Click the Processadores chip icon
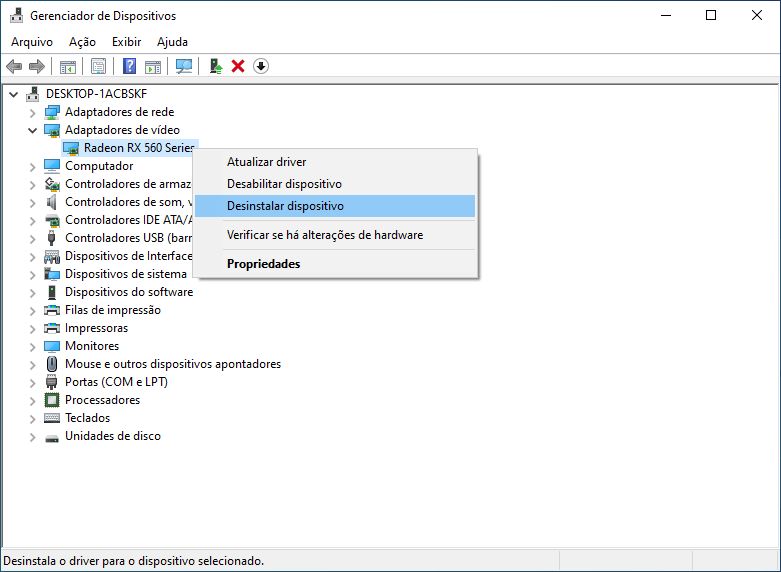This screenshot has width=781, height=572. click(52, 400)
